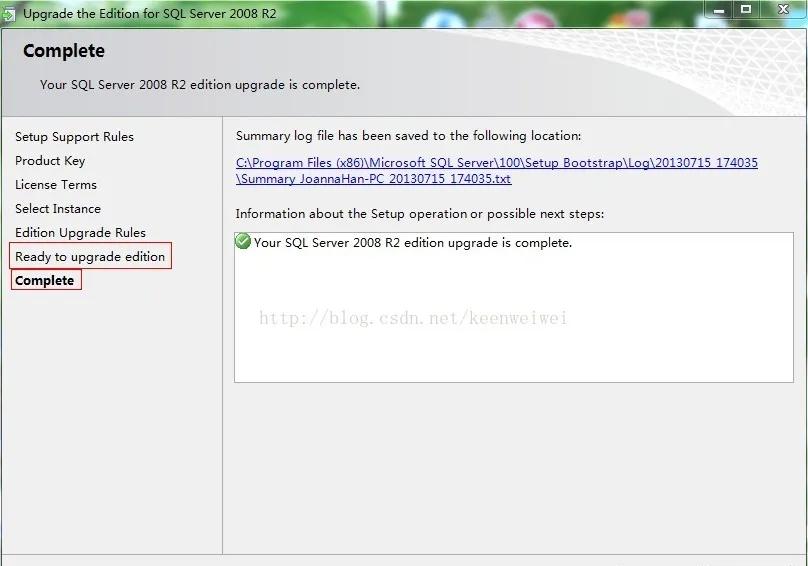The height and width of the screenshot is (566, 808).
Task: Select the bold Complete step in sidebar
Action: click(x=45, y=280)
